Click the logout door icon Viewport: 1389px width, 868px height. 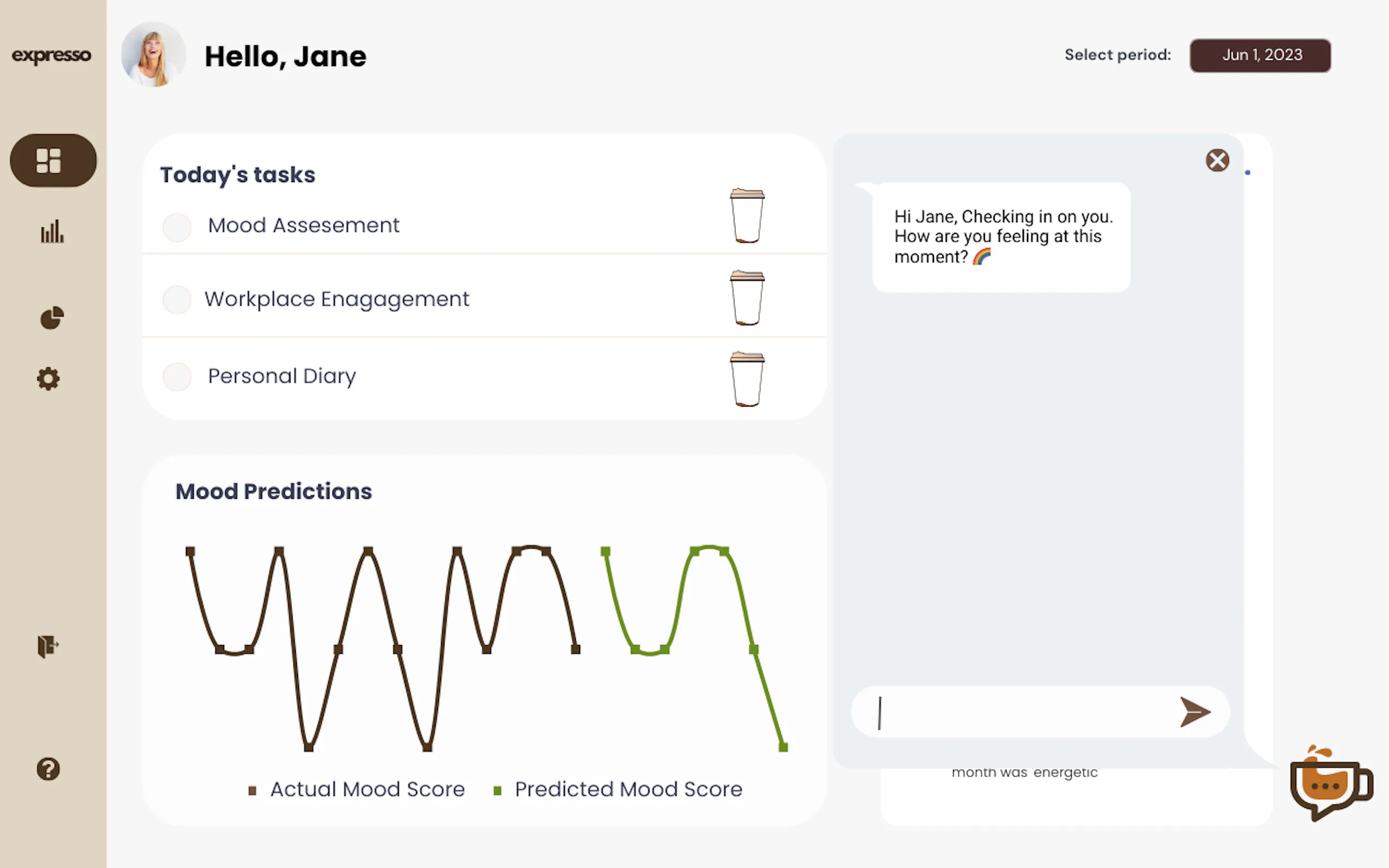tap(48, 646)
